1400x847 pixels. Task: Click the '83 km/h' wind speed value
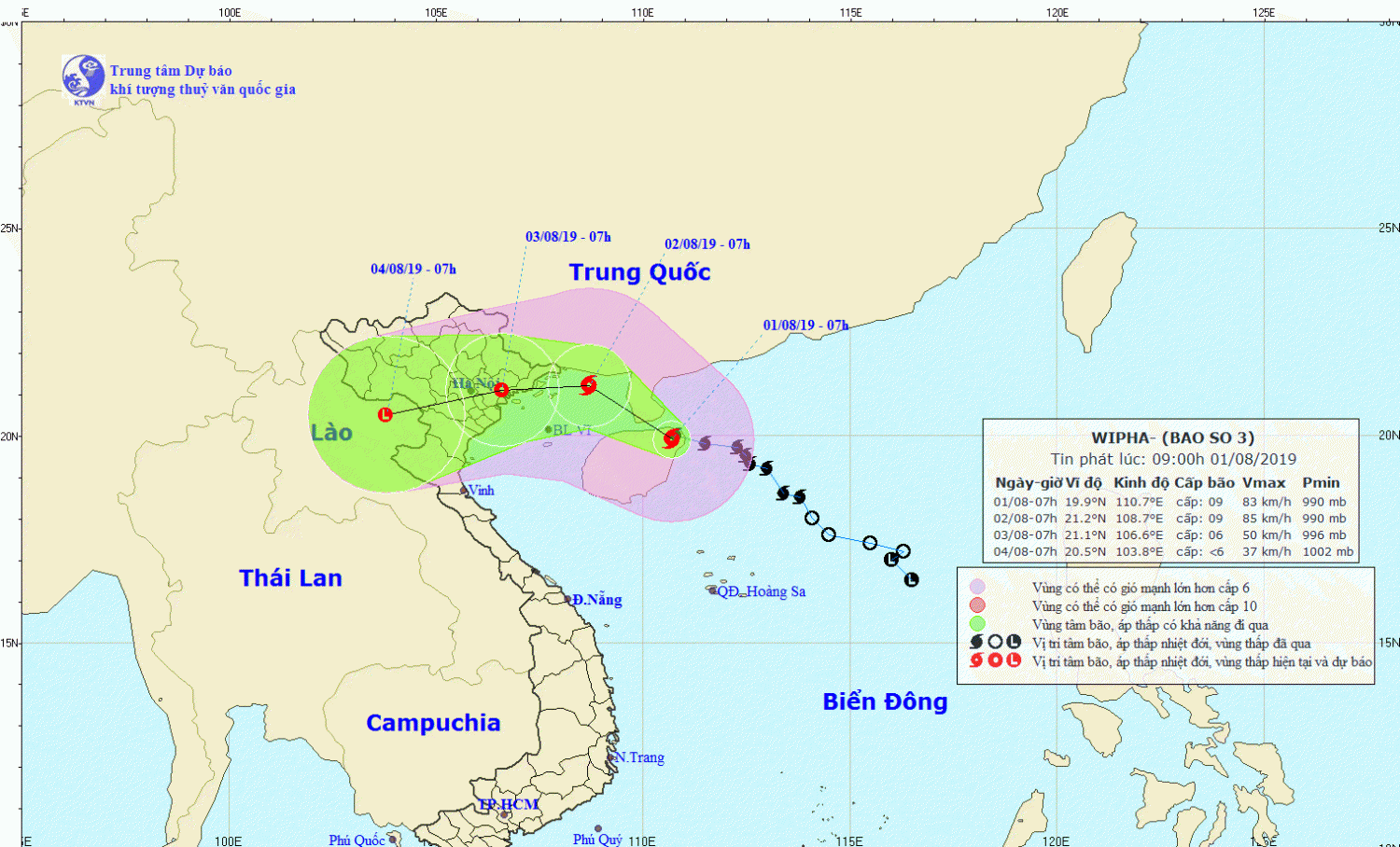coord(1267,502)
